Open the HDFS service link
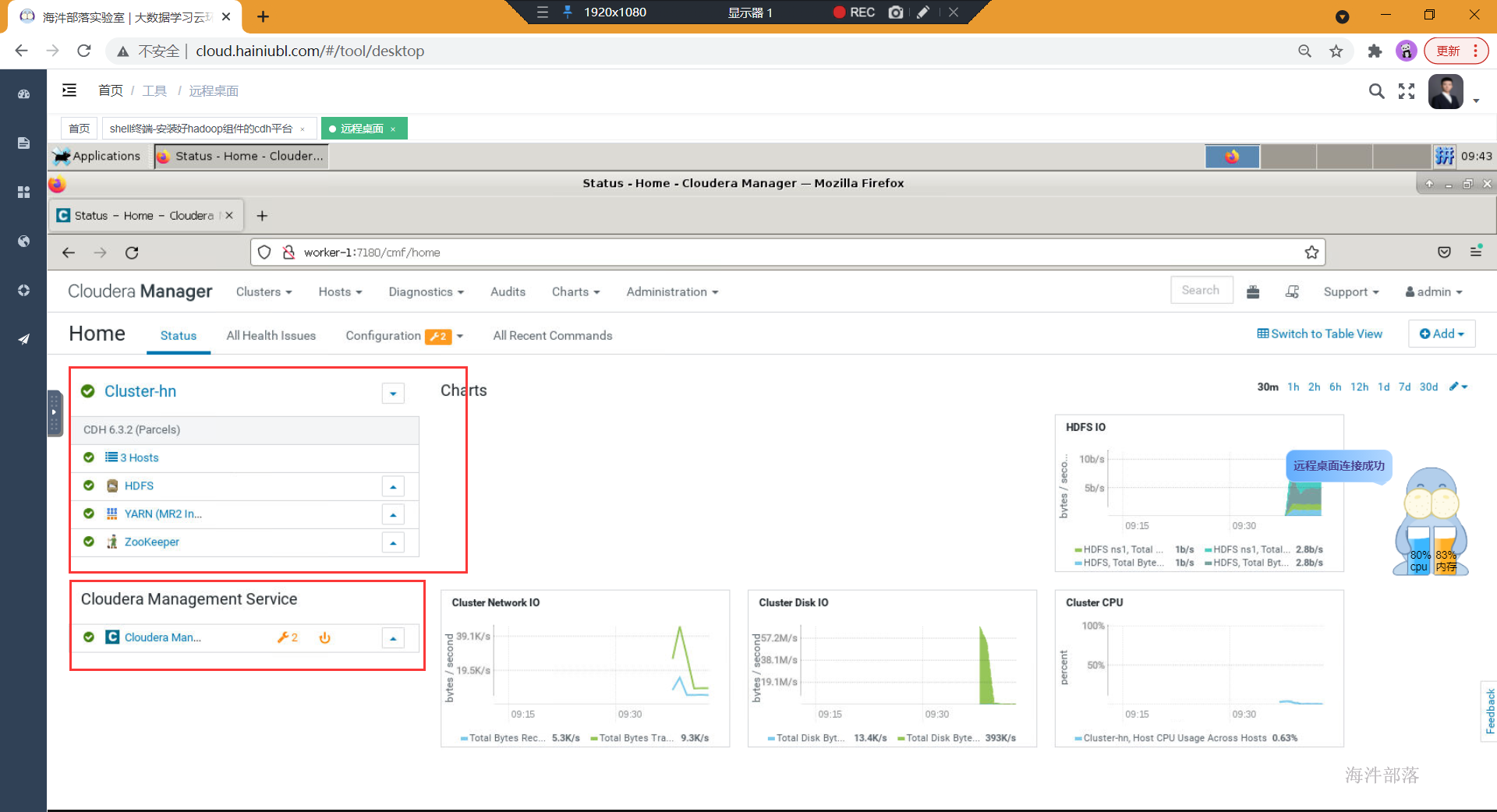 (139, 486)
